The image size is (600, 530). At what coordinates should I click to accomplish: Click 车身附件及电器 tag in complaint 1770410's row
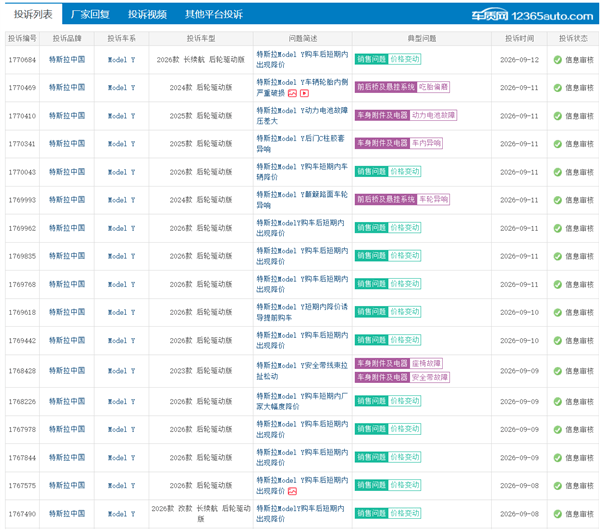[382, 115]
